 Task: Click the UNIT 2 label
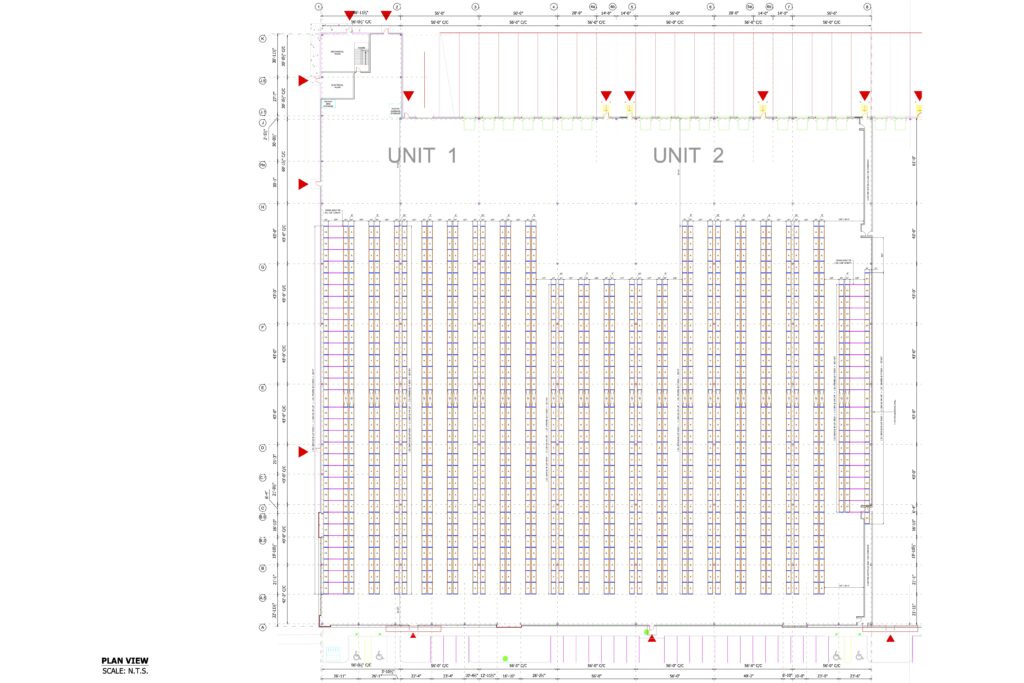[x=688, y=155]
